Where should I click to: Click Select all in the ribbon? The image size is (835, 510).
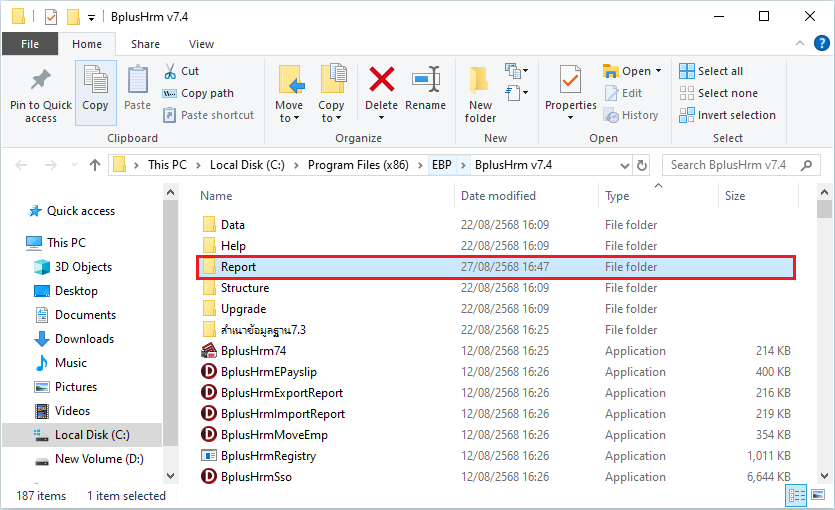point(711,71)
